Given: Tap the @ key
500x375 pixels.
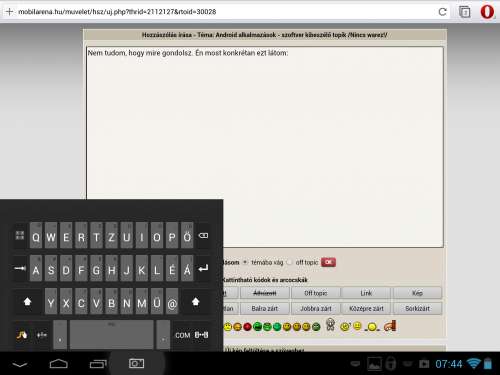Looking at the screenshot, I should (172, 301).
